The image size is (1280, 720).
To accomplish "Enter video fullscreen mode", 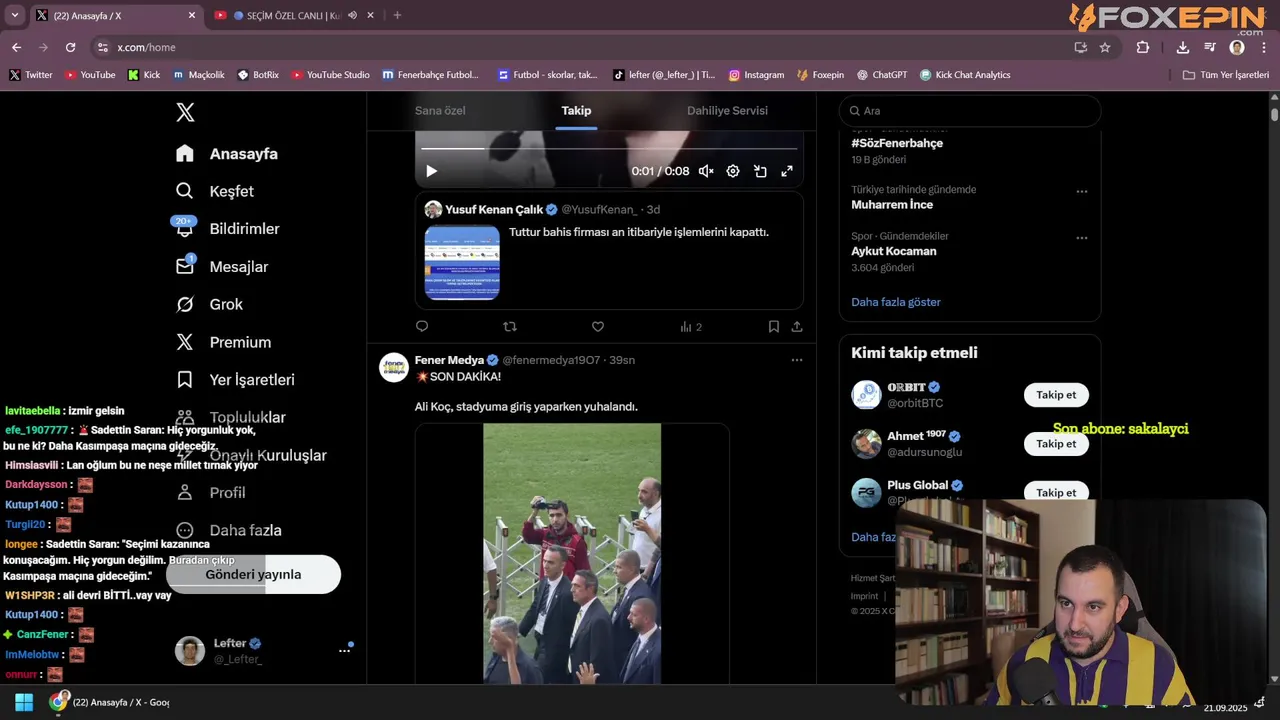I will point(787,171).
